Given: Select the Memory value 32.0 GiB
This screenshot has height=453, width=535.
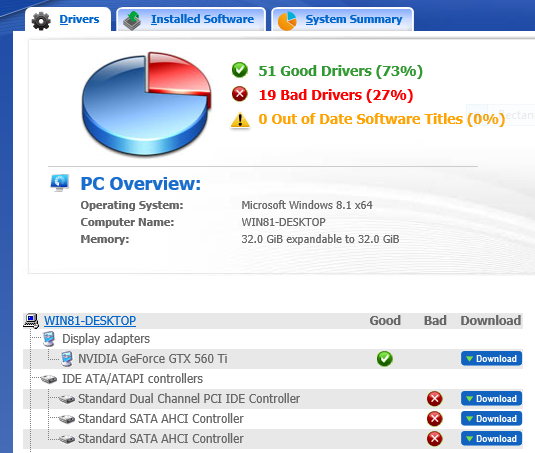Looking at the screenshot, I should coord(320,239).
